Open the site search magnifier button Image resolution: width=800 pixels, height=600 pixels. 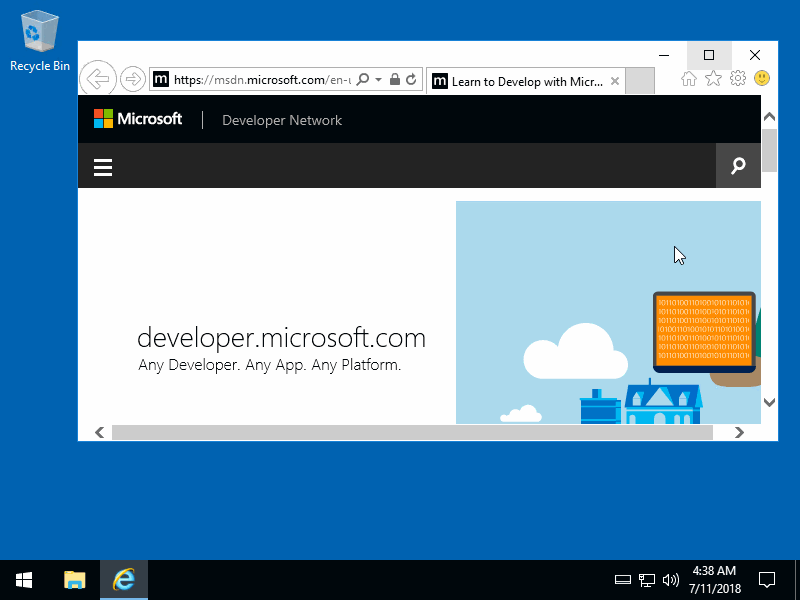coord(738,165)
